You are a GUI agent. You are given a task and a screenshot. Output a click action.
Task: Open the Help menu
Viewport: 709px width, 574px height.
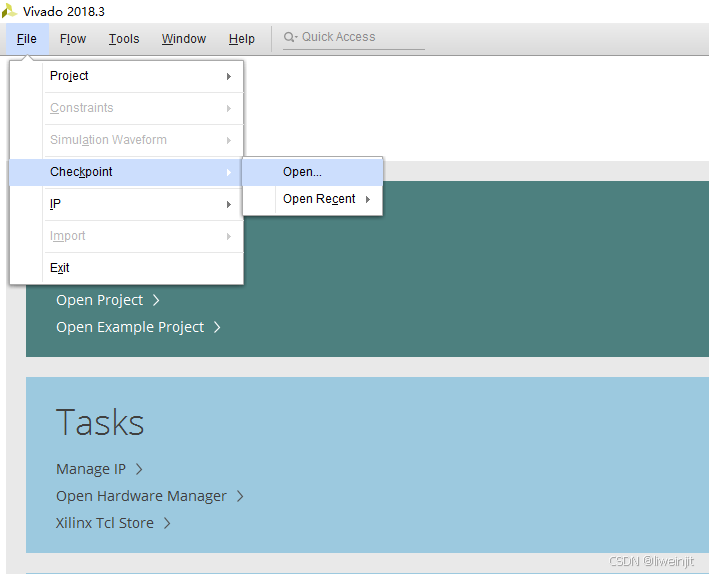[241, 39]
